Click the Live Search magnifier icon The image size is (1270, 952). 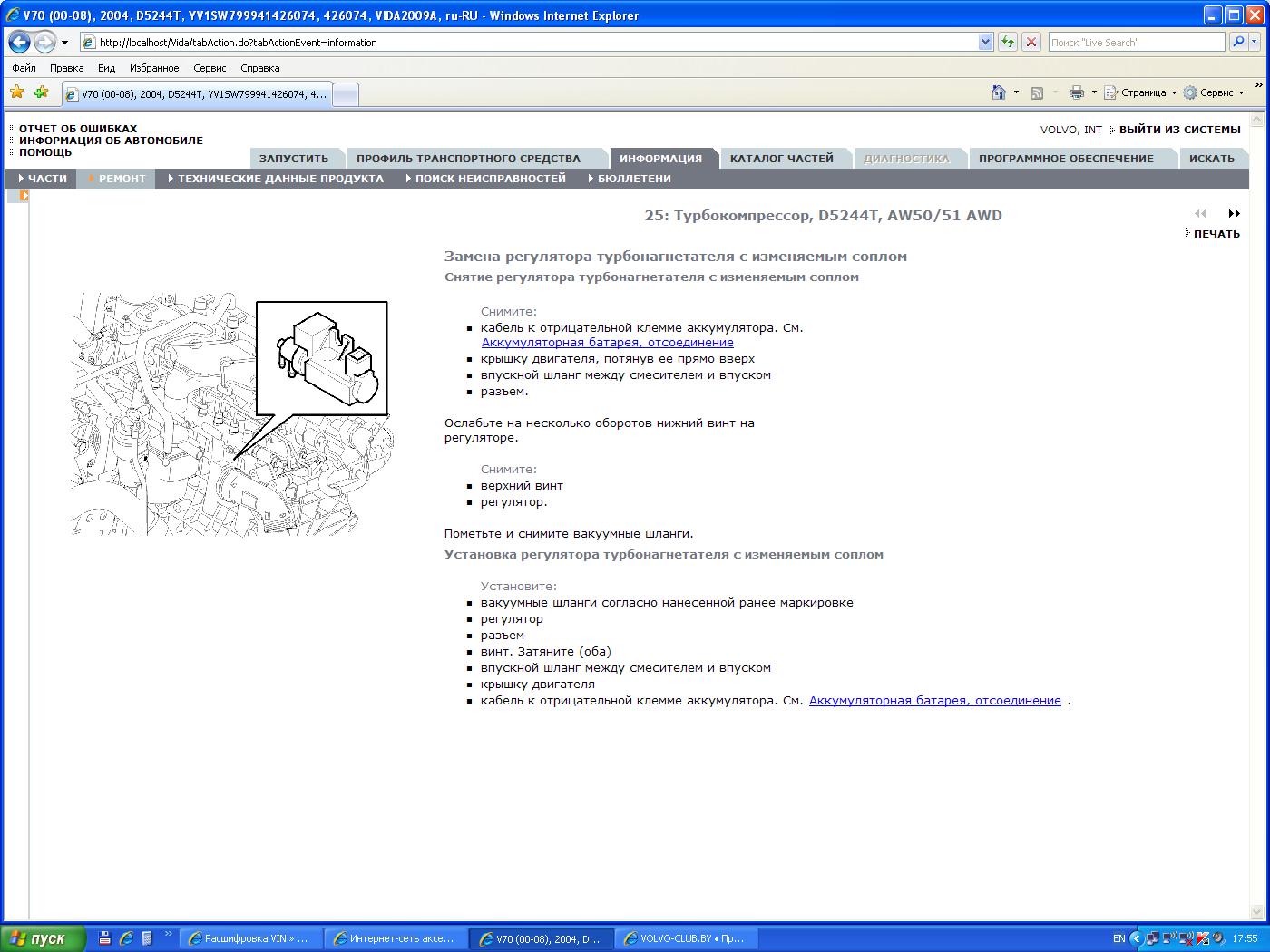(x=1238, y=42)
